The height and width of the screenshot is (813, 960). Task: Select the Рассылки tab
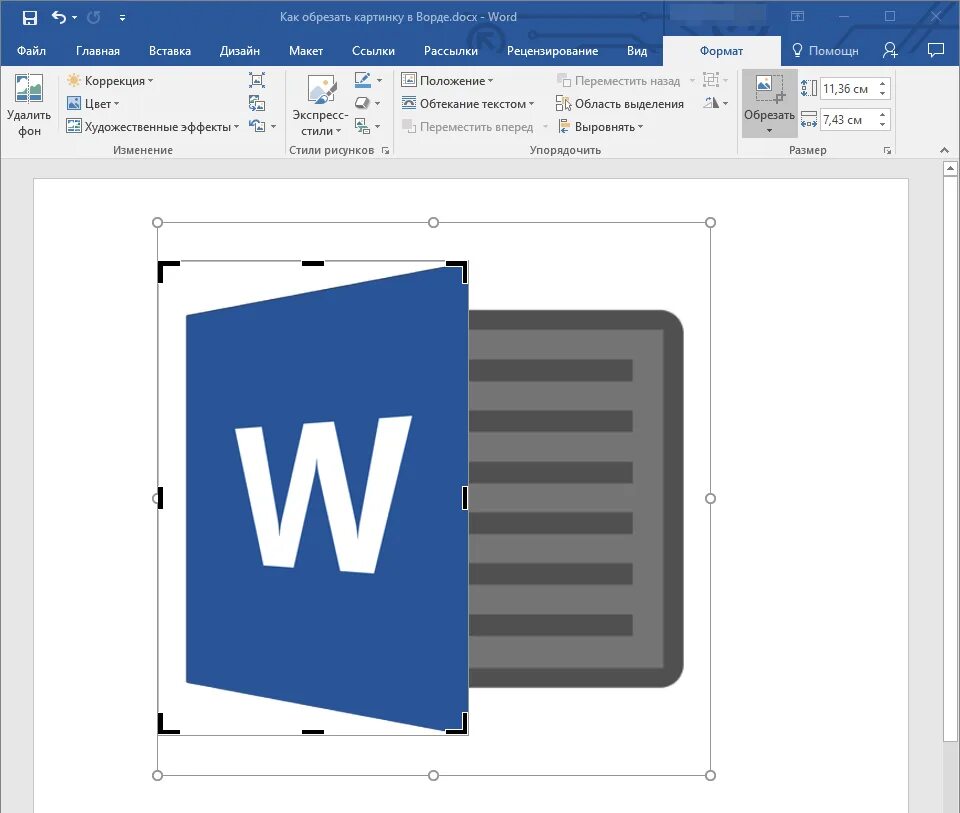(451, 51)
